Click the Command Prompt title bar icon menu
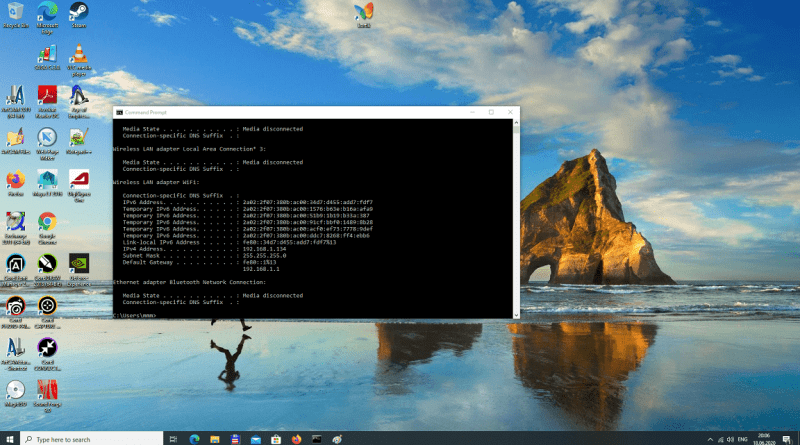This screenshot has width=800, height=445. click(x=119, y=112)
